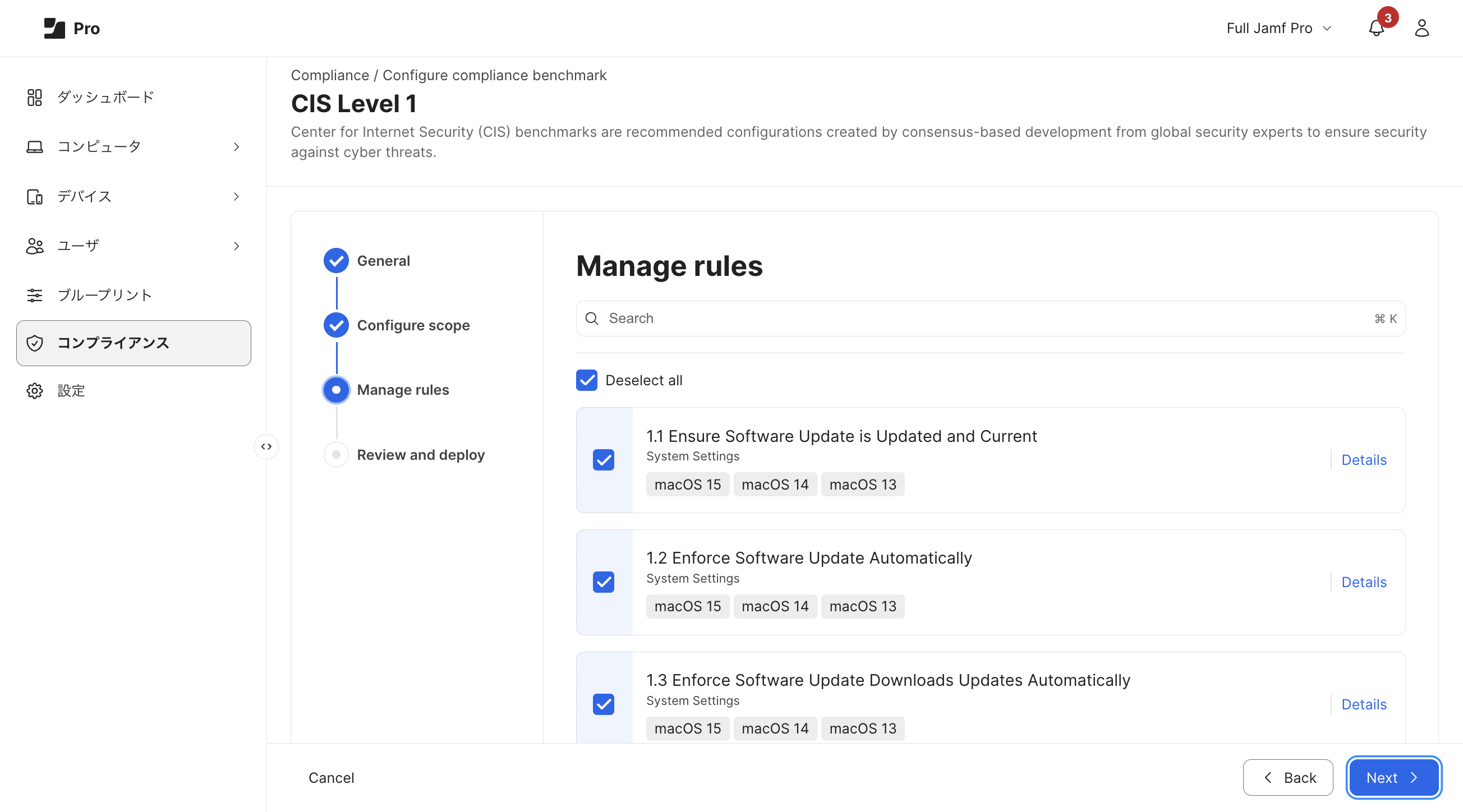Viewport: 1463px width, 812px height.
Task: Click the macOS 13 tag on rule 1.3
Action: coord(862,728)
